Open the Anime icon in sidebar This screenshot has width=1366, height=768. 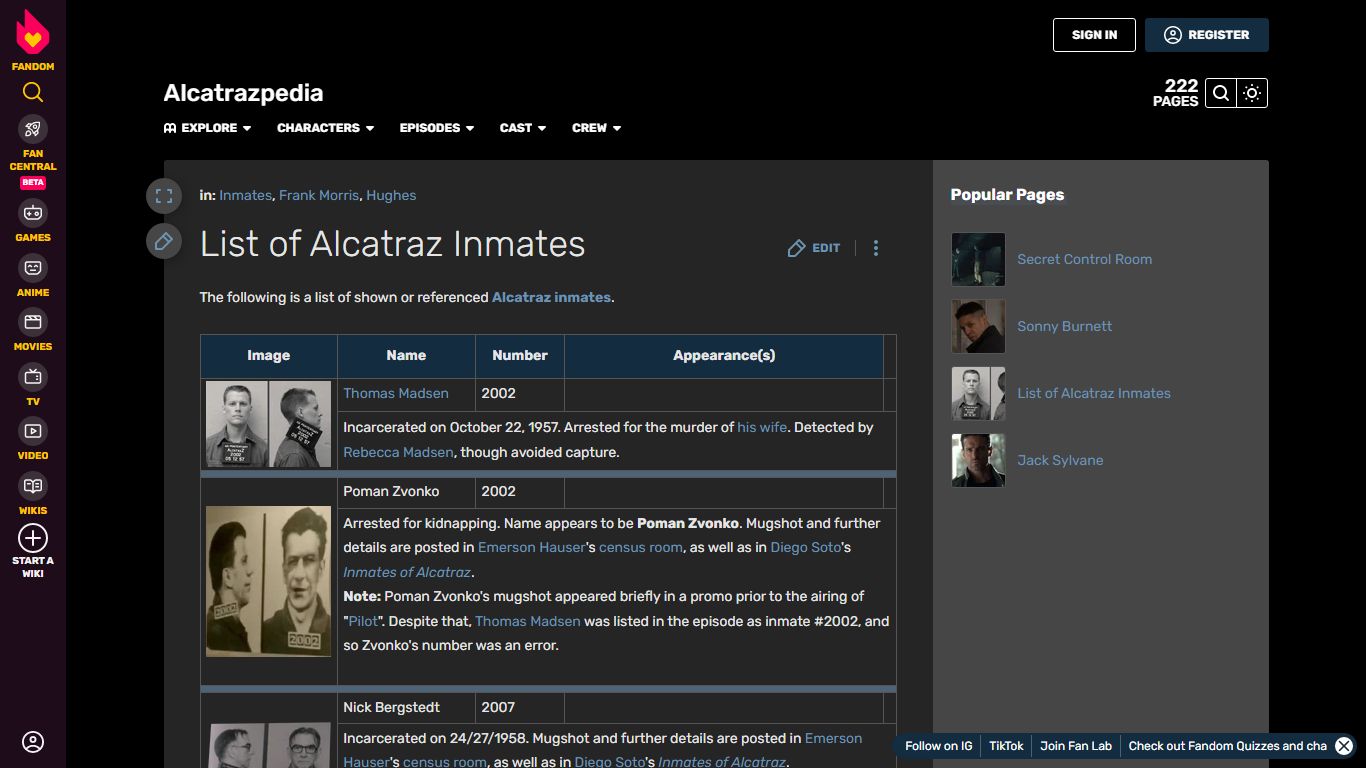(33, 268)
